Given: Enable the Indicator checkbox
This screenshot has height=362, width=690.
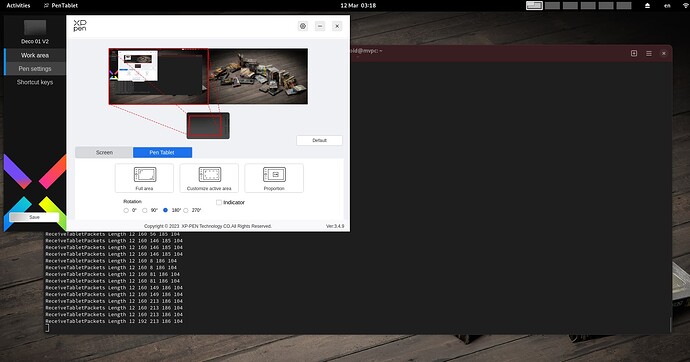Looking at the screenshot, I should (x=219, y=202).
